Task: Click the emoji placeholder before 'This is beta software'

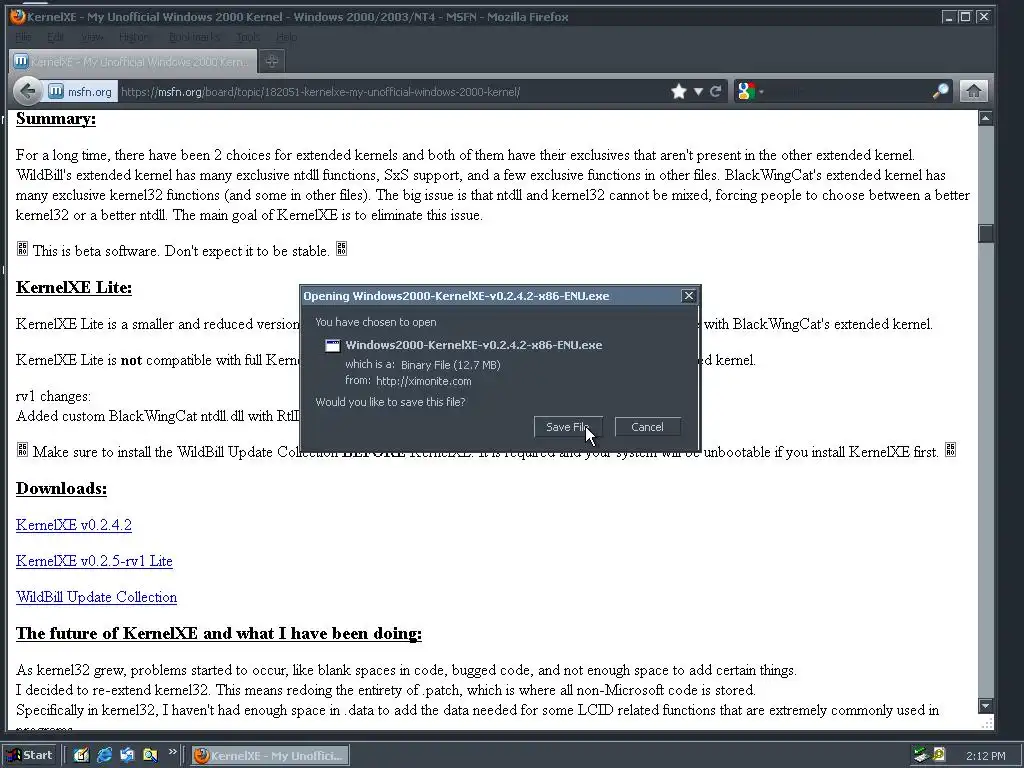Action: pyautogui.click(x=22, y=249)
